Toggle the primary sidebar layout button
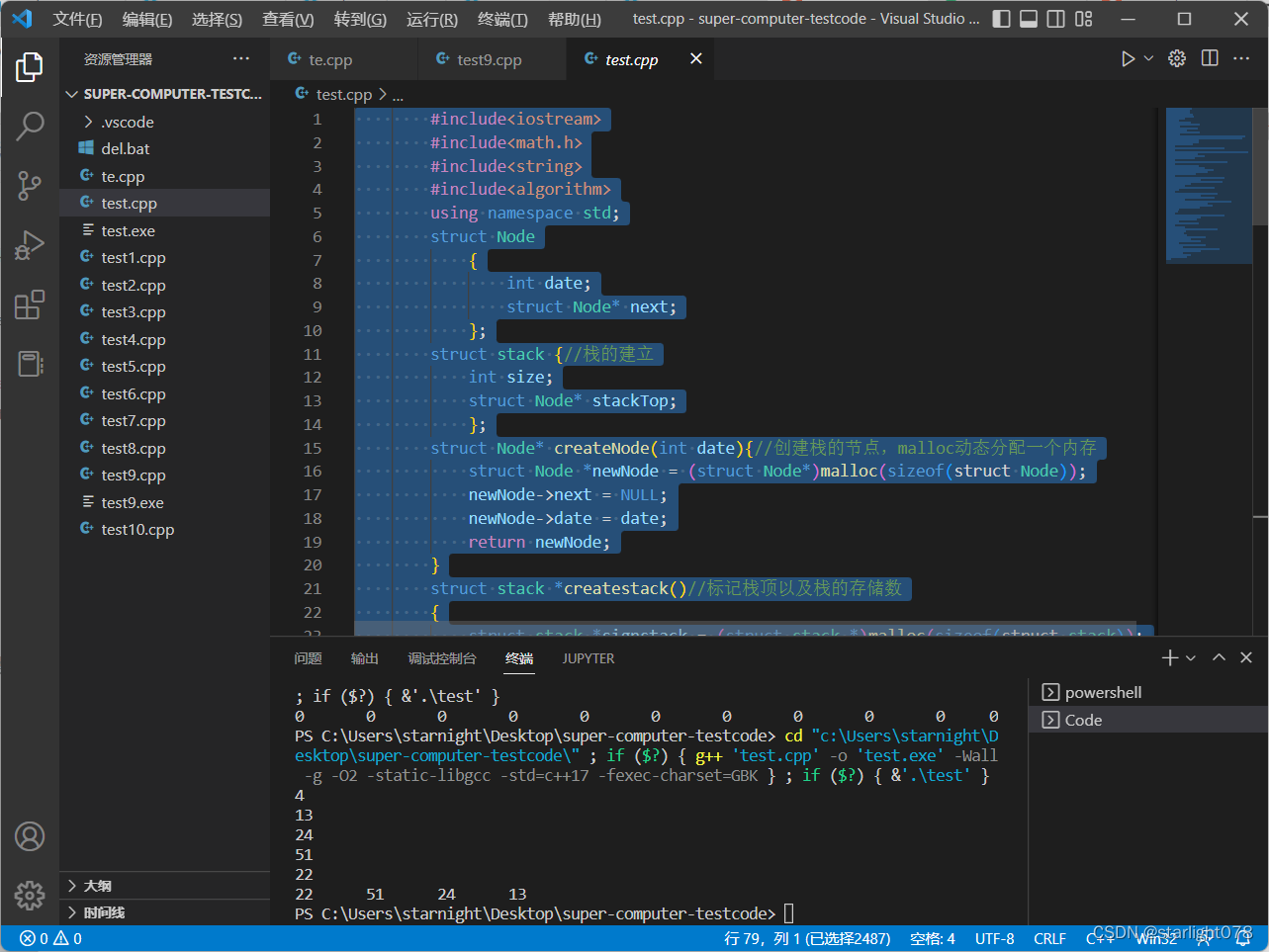The height and width of the screenshot is (952, 1269). pos(1001,19)
